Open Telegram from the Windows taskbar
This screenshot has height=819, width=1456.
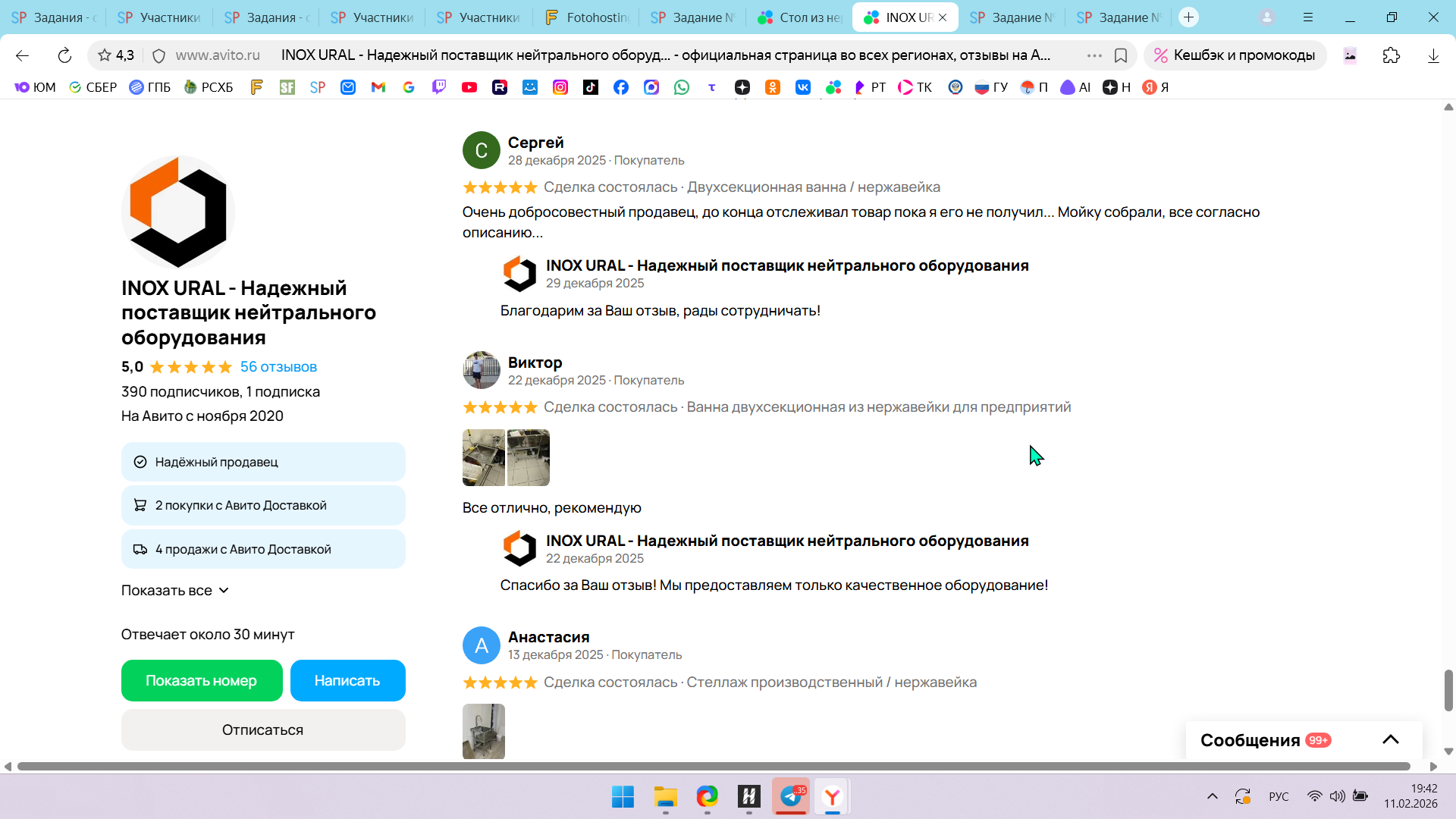pyautogui.click(x=791, y=796)
